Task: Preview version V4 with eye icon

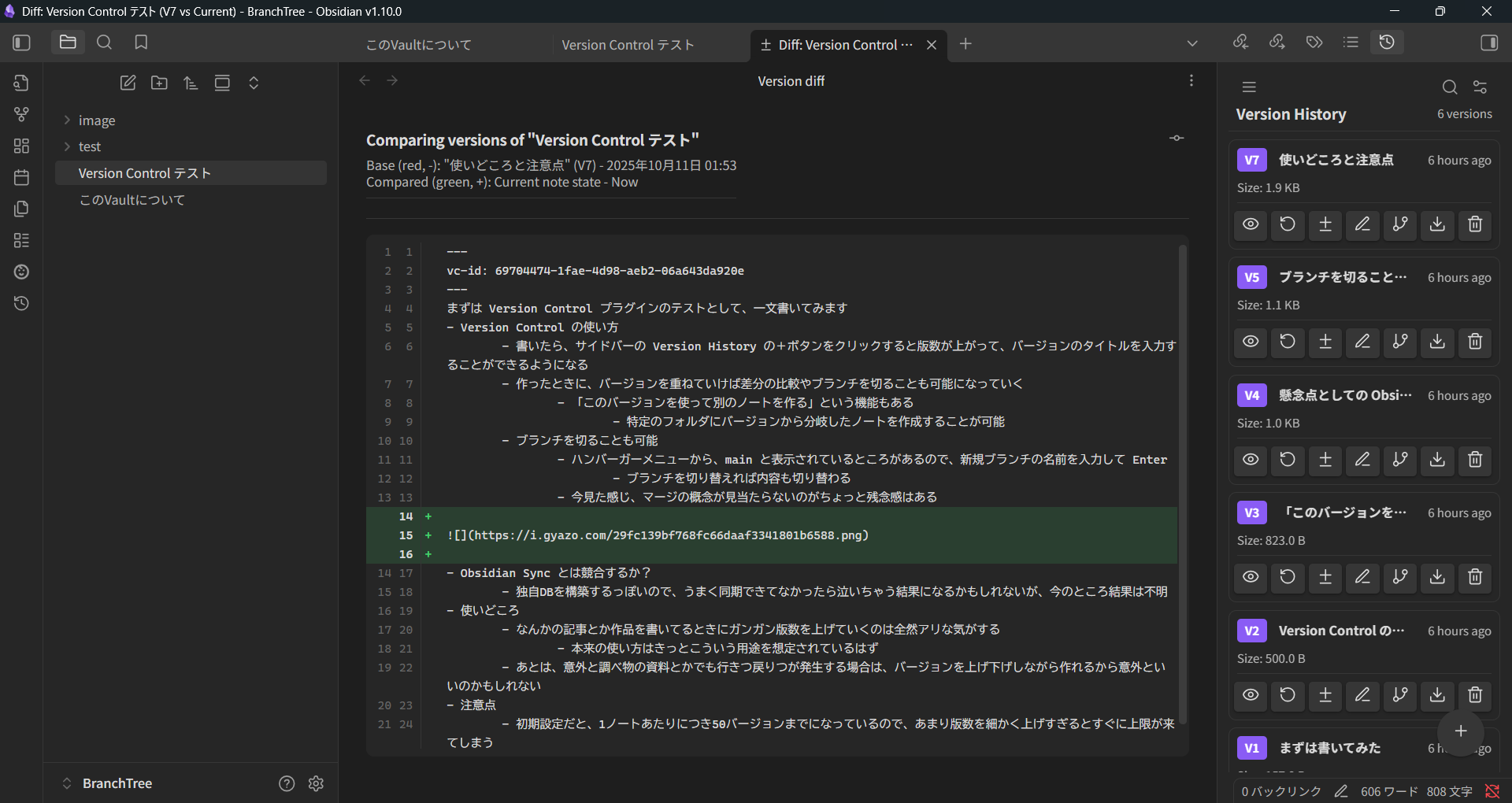Action: pyautogui.click(x=1251, y=460)
